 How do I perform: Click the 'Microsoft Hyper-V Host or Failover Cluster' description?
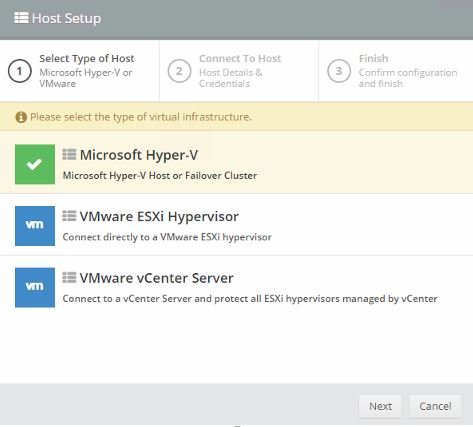[160, 176]
